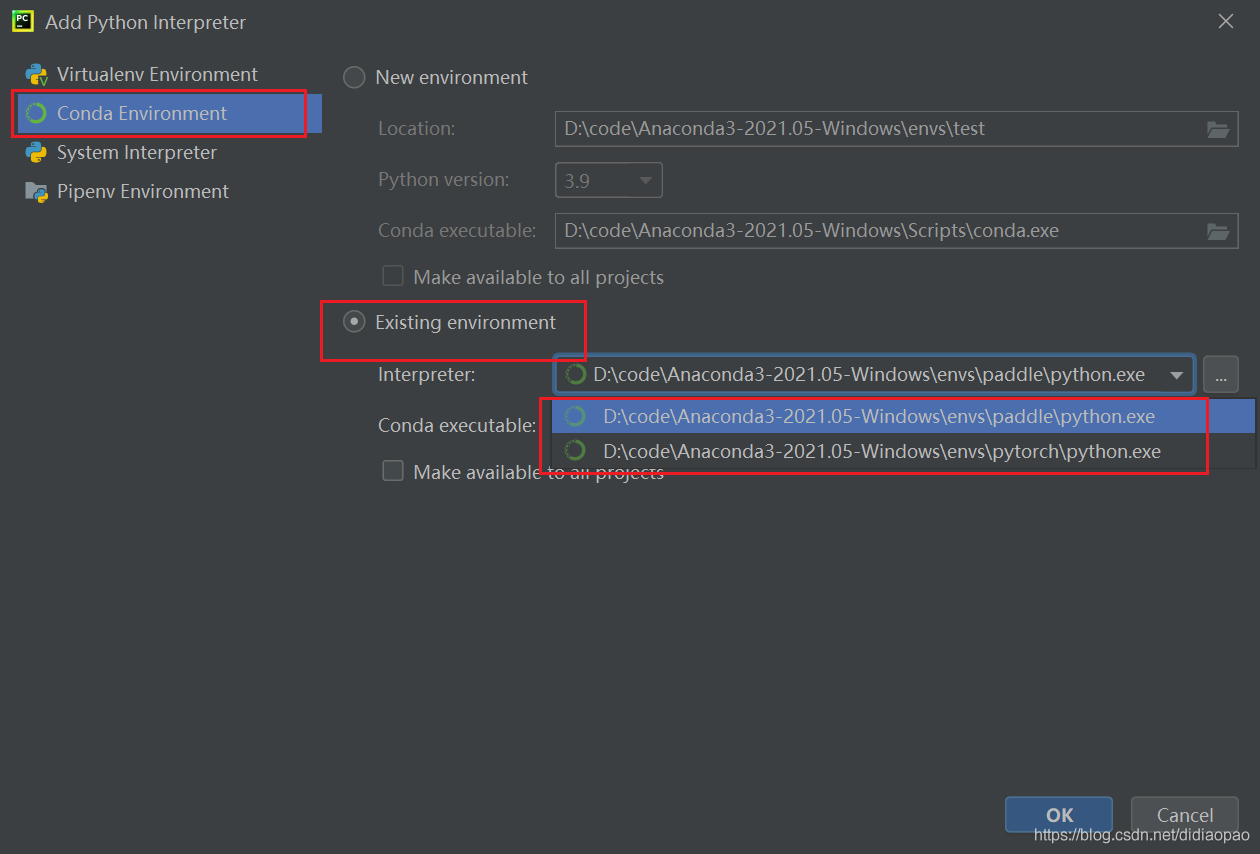Check lower Make available to all projects box
The height and width of the screenshot is (854, 1260).
pyautogui.click(x=393, y=471)
